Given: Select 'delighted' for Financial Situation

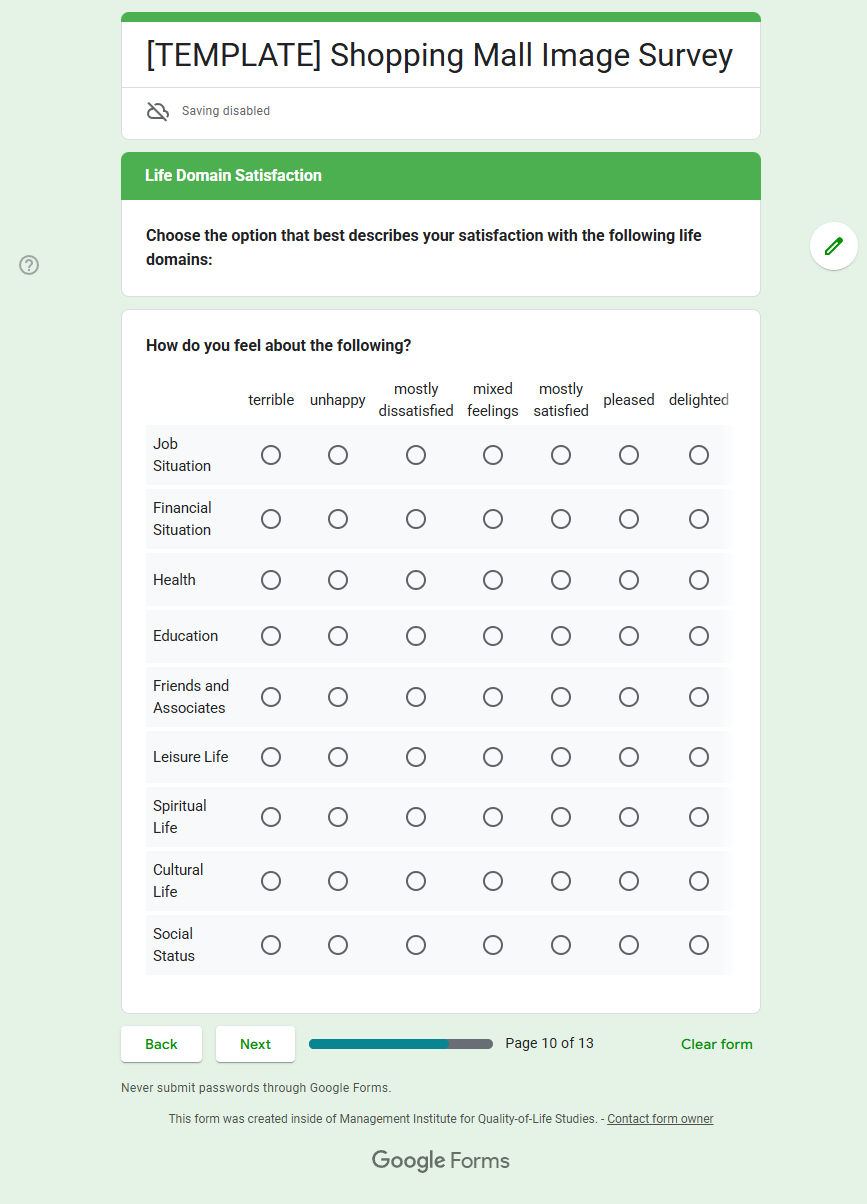Looking at the screenshot, I should [x=699, y=519].
